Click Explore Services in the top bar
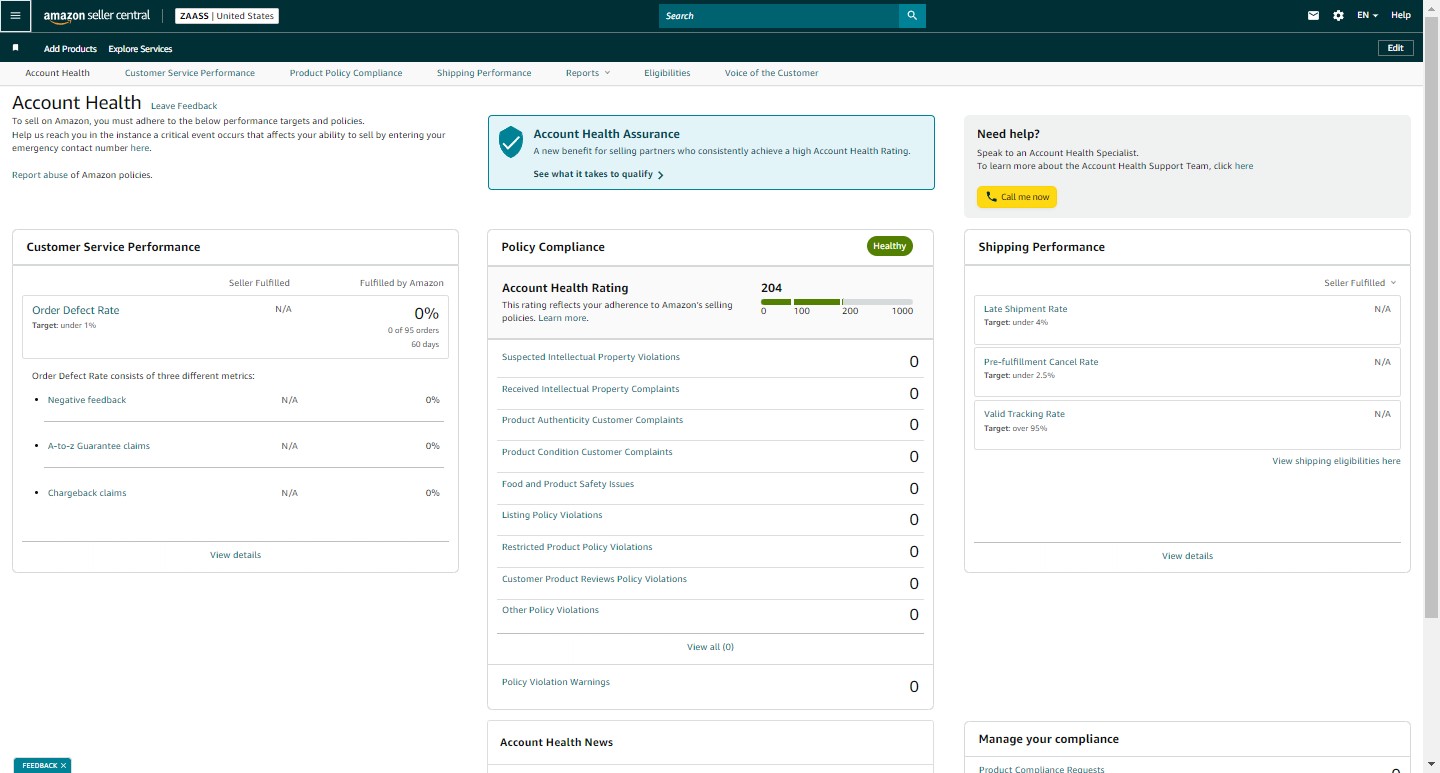 (x=140, y=49)
